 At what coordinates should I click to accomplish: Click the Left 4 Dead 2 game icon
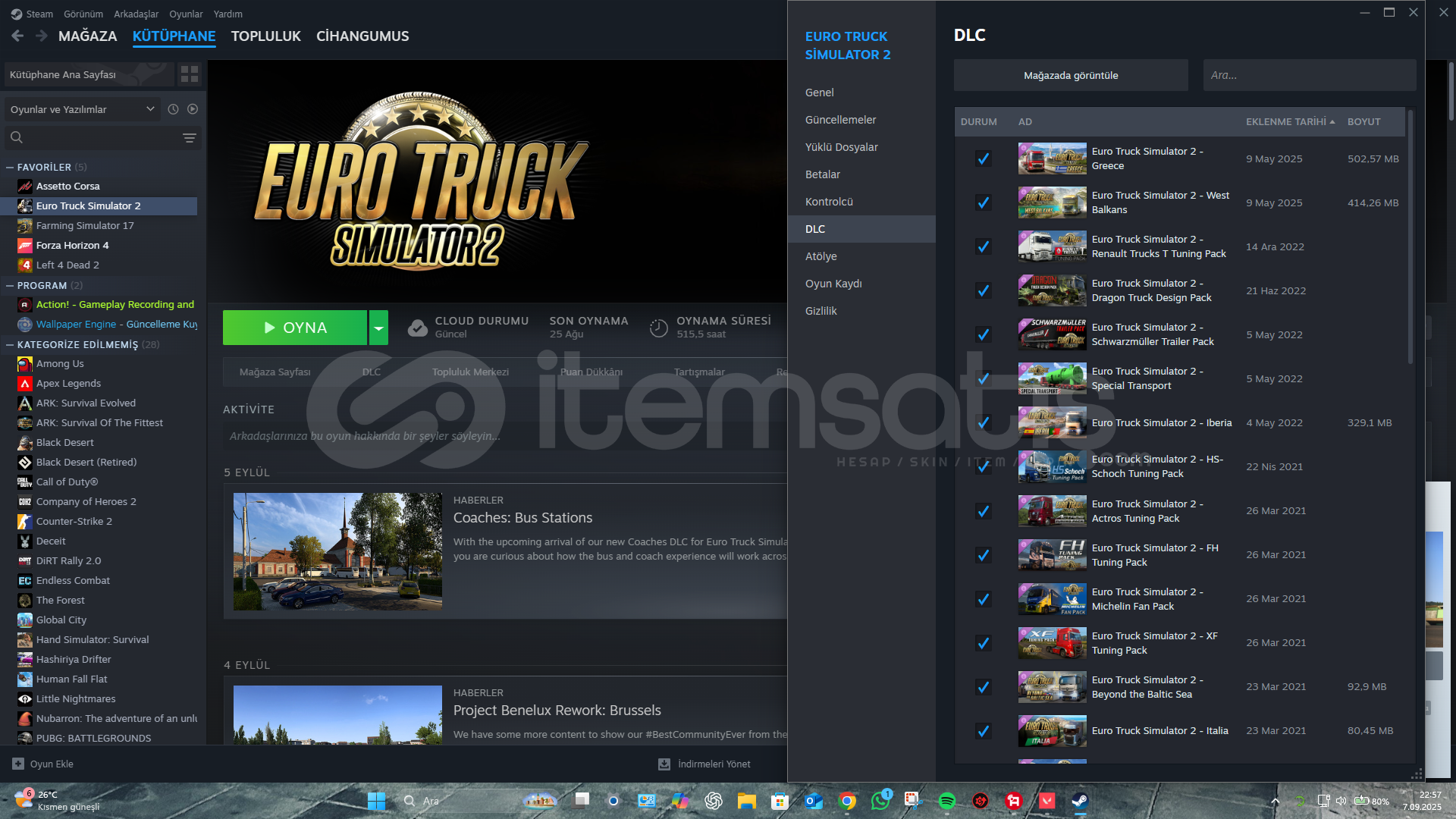point(25,265)
